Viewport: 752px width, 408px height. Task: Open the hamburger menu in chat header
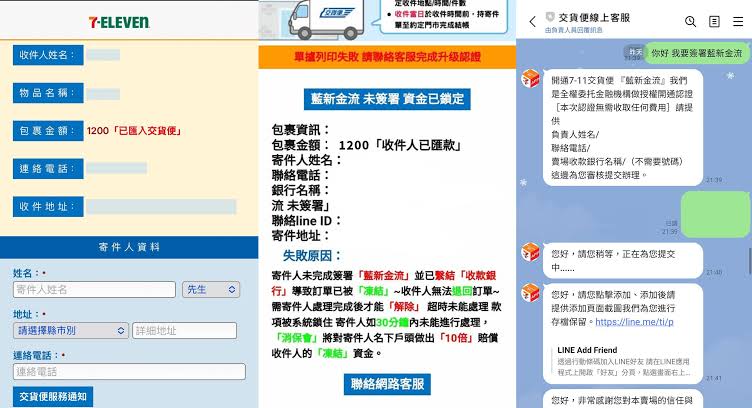pyautogui.click(x=738, y=21)
